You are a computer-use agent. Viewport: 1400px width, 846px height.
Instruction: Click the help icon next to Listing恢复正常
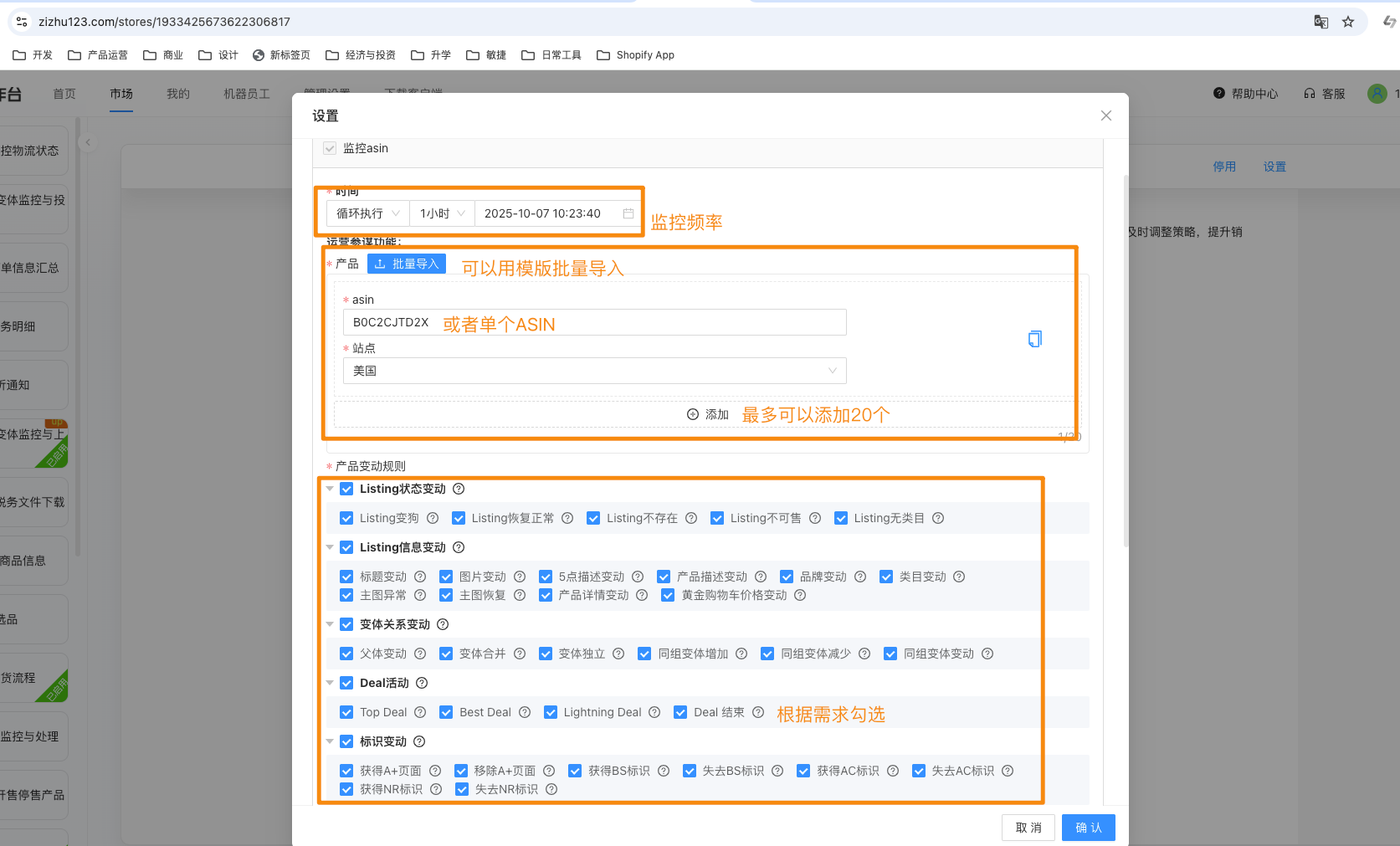[567, 518]
